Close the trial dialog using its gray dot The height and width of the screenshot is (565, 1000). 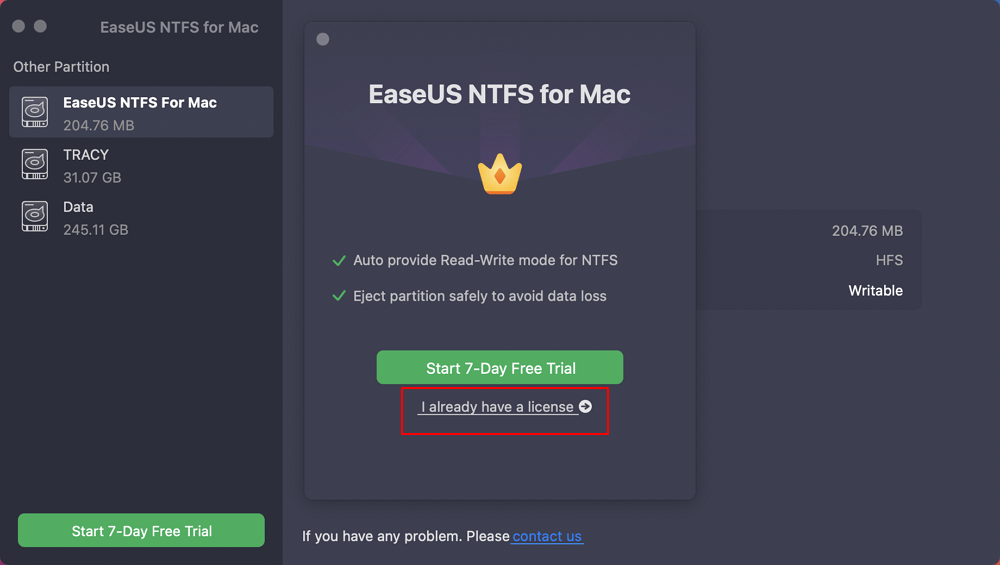322,39
